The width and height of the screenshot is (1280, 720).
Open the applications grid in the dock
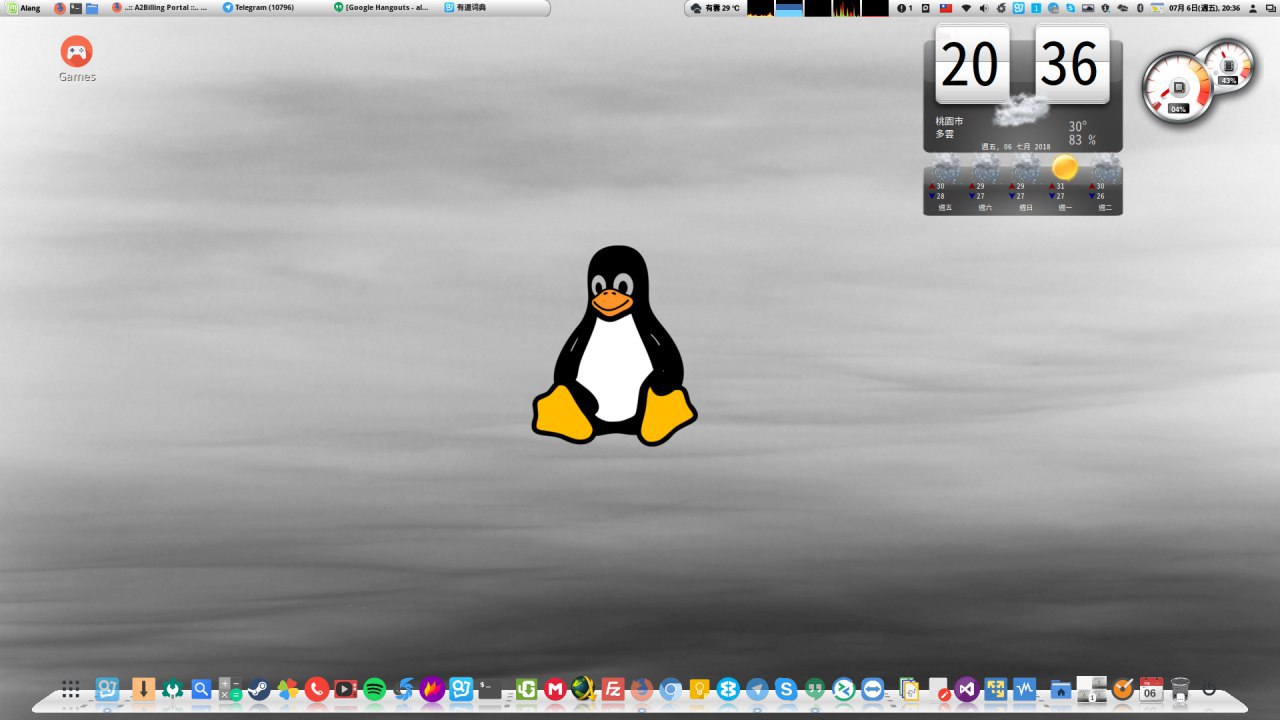[x=71, y=688]
